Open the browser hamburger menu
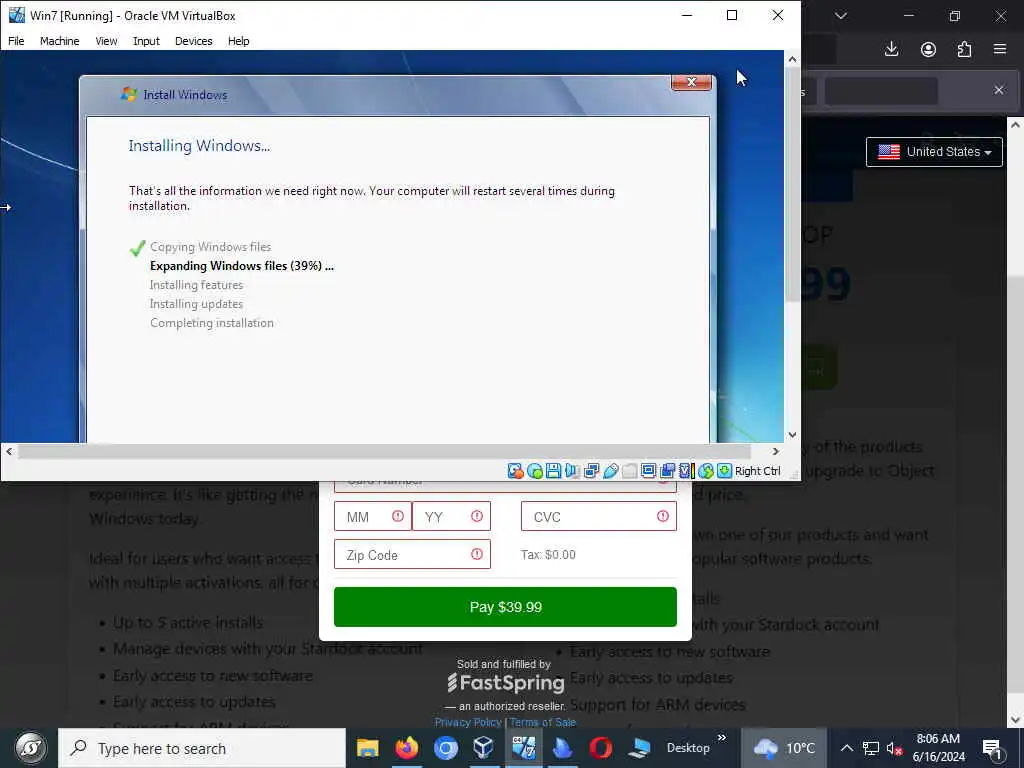The width and height of the screenshot is (1024, 768). coord(1000,49)
